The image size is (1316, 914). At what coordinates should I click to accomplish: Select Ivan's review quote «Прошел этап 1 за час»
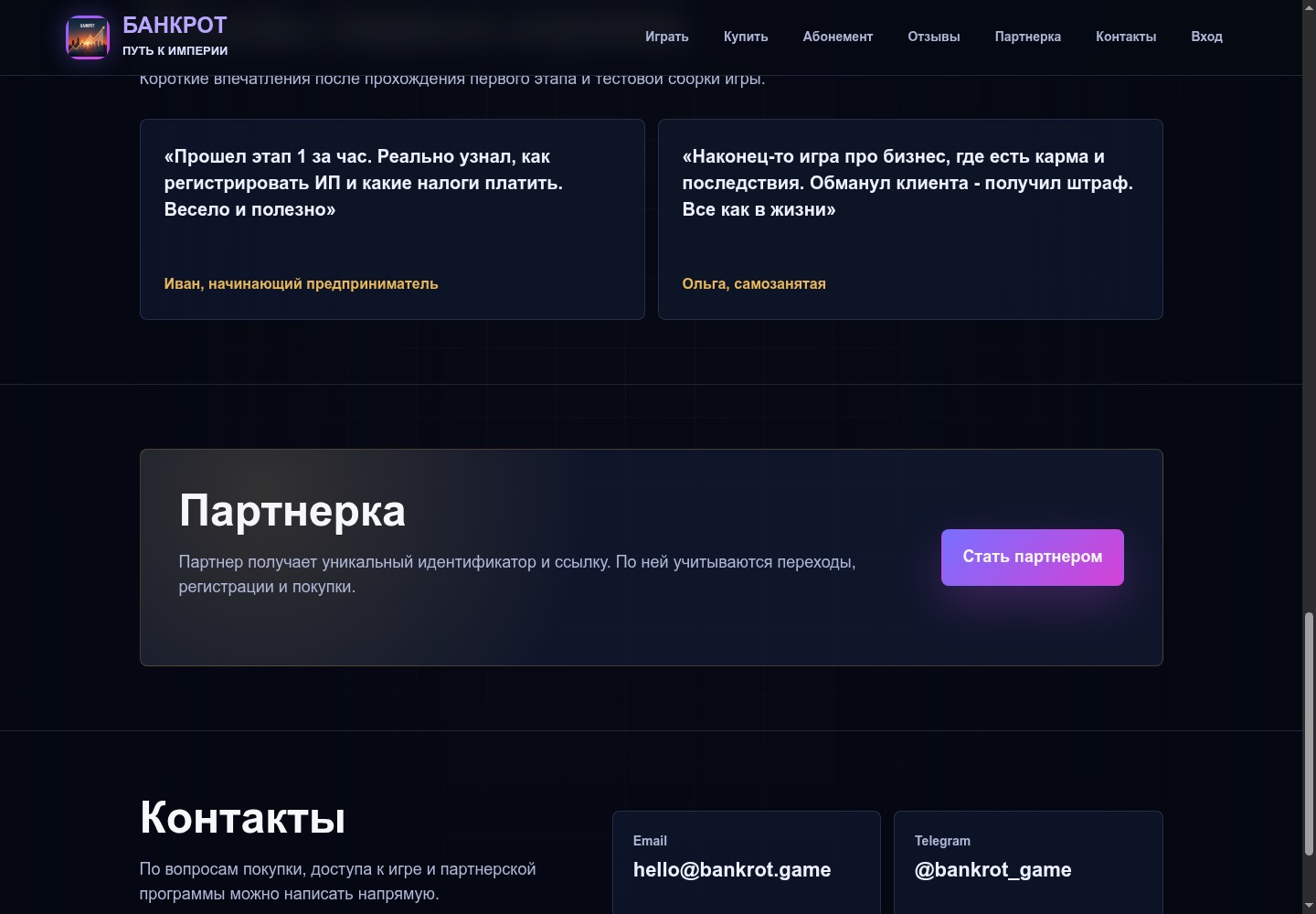pyautogui.click(x=364, y=183)
